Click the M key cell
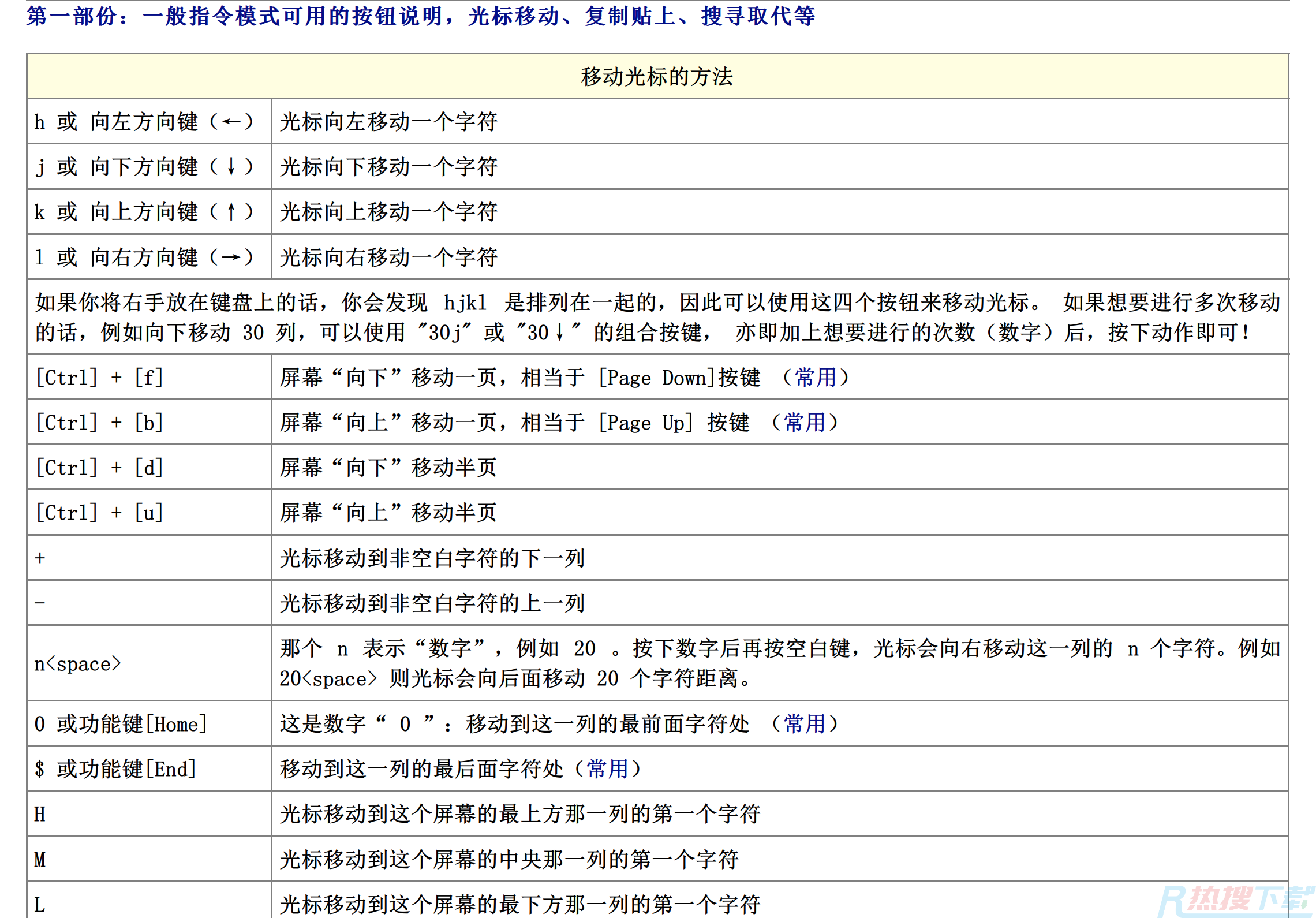 40,859
